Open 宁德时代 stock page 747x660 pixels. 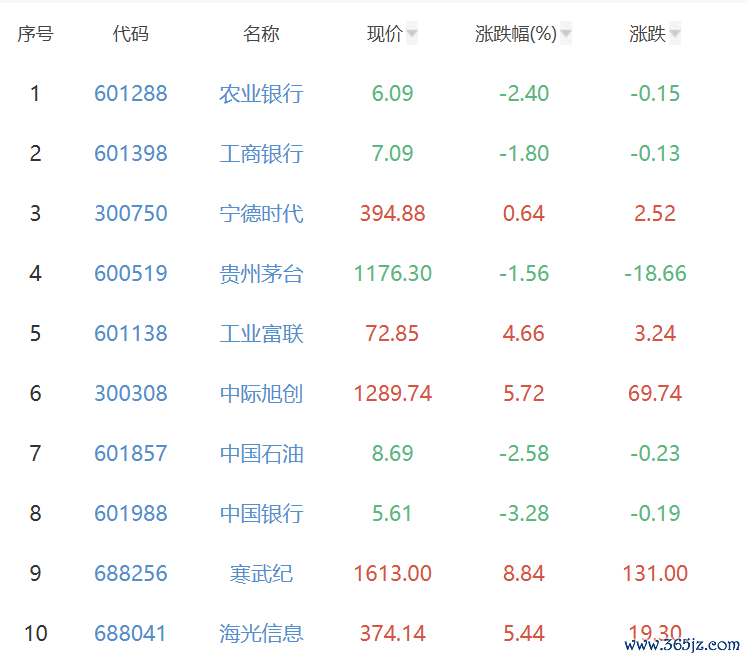(261, 213)
